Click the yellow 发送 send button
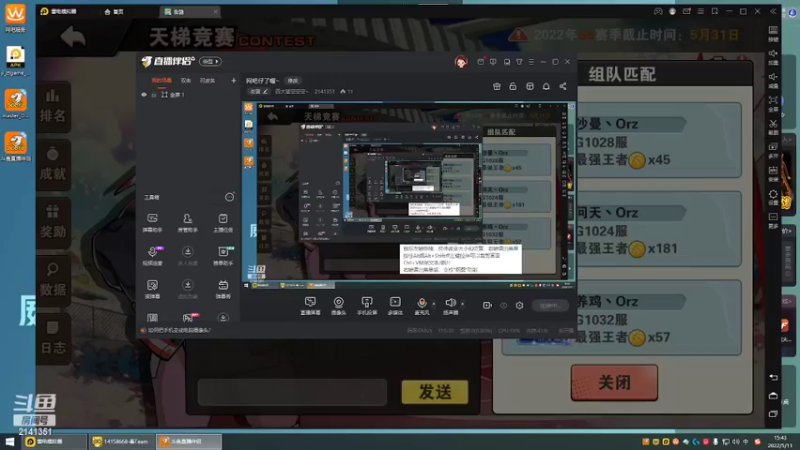Screen dimensions: 800x450 [x=435, y=392]
